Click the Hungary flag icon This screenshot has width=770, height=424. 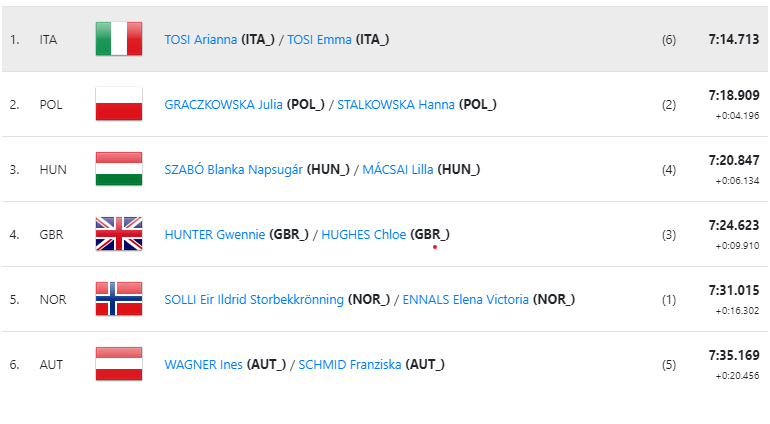[119, 169]
